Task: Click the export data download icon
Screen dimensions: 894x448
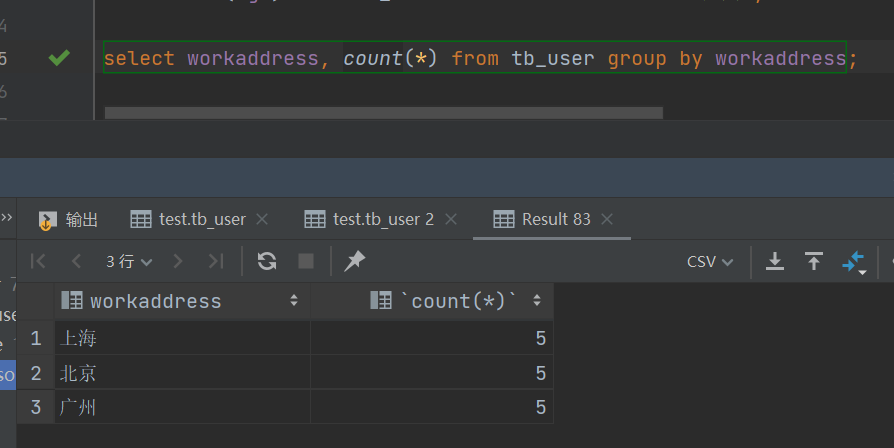Action: point(774,261)
